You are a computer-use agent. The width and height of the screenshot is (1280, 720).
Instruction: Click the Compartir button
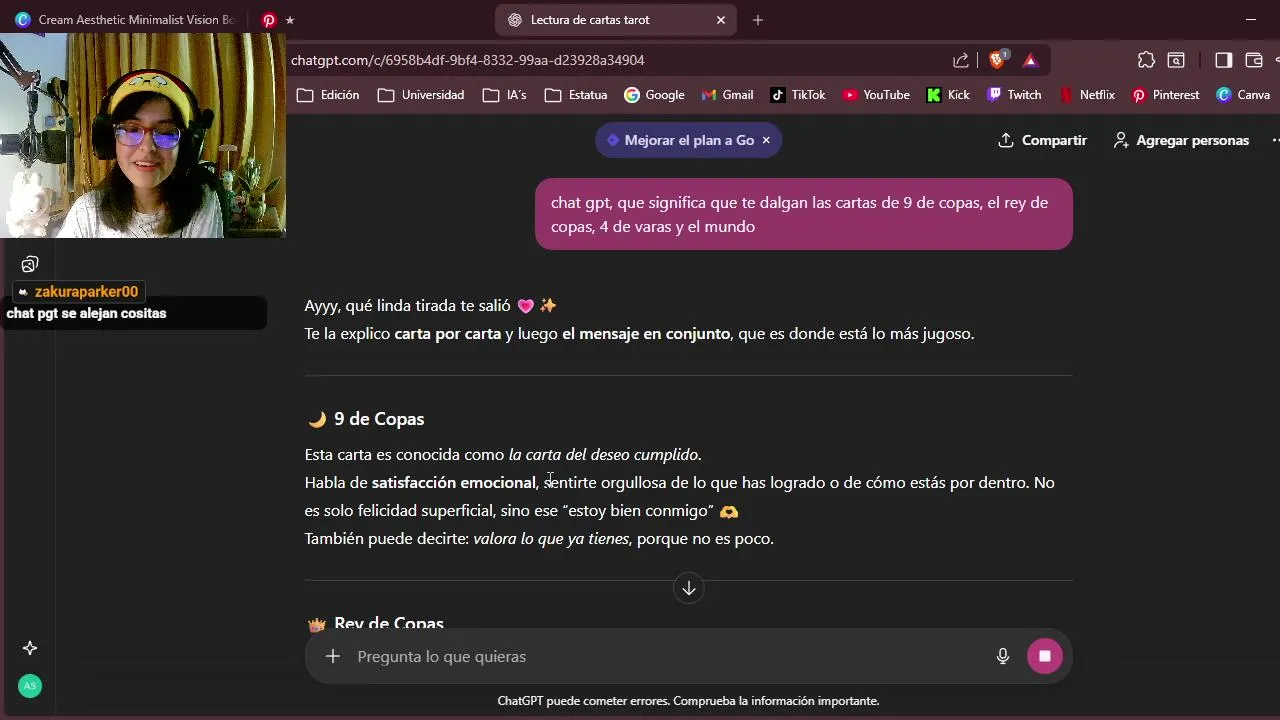point(1042,140)
